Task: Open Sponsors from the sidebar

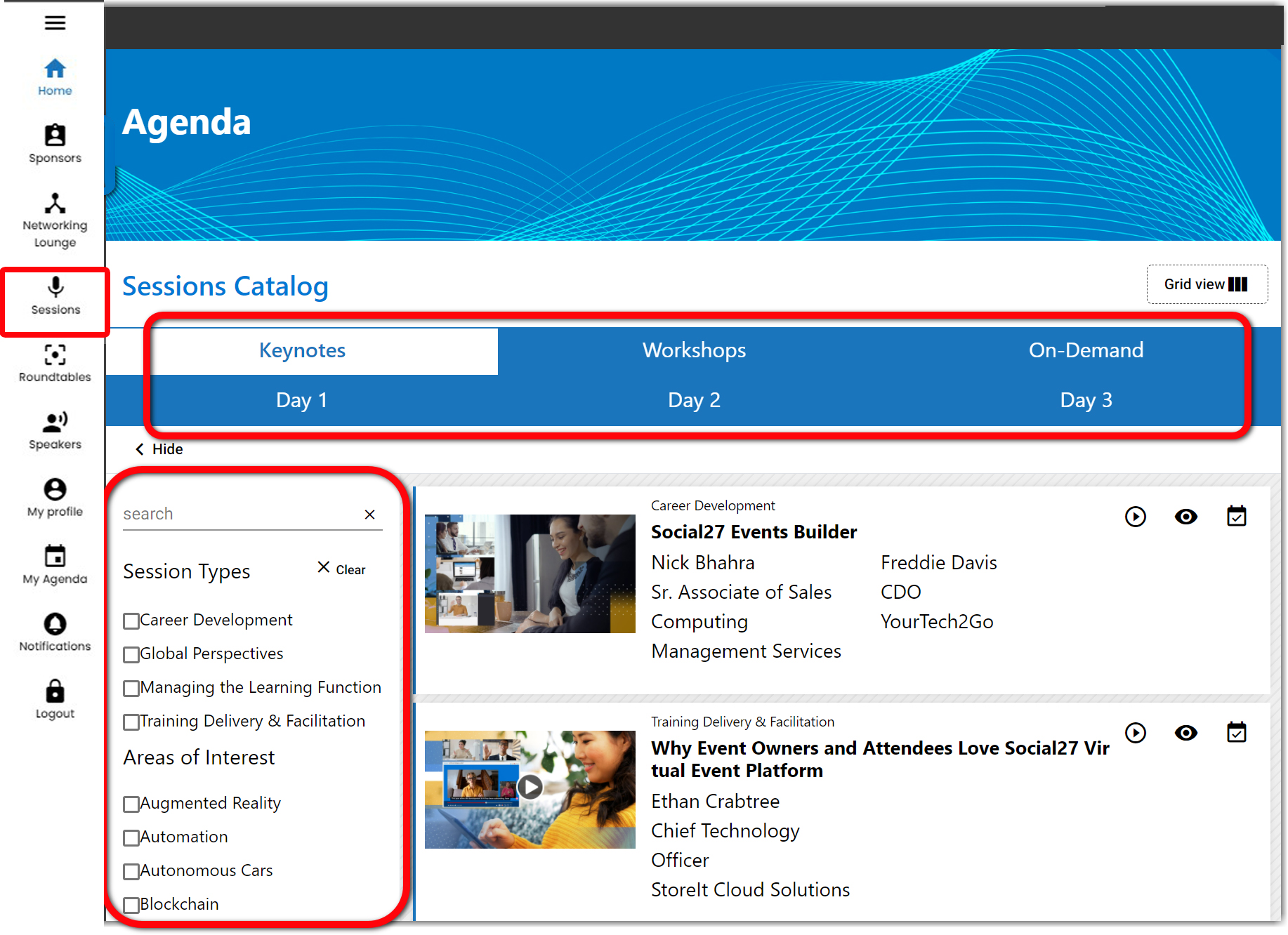Action: click(55, 144)
